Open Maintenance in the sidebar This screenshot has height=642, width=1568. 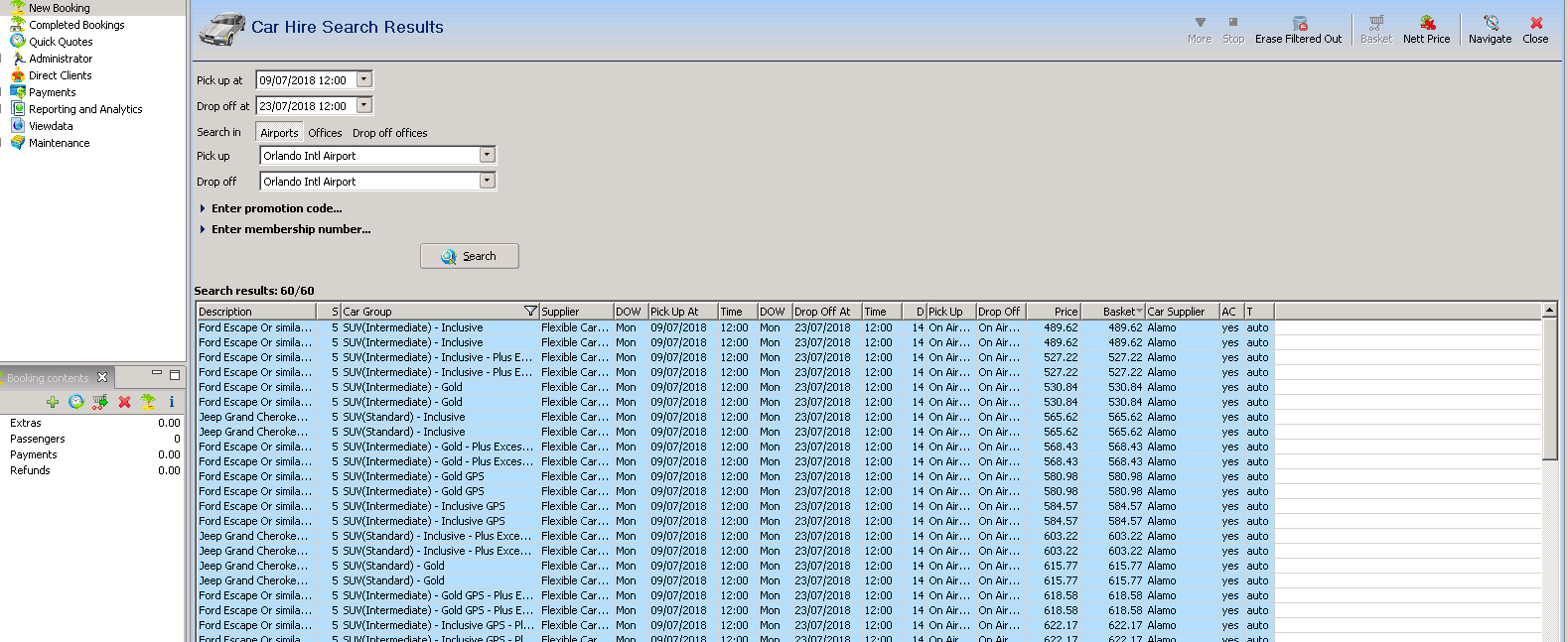(59, 143)
